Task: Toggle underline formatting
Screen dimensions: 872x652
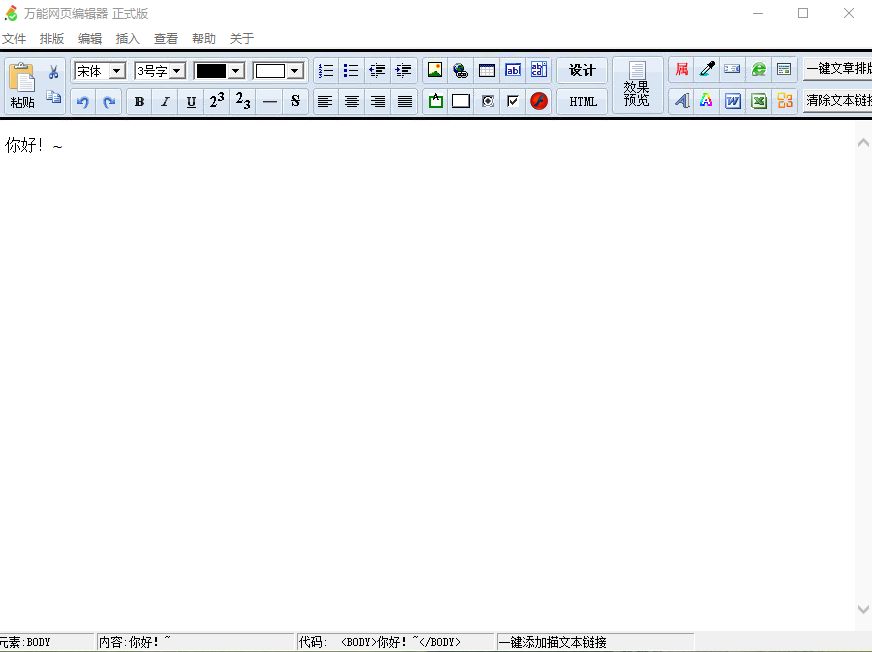Action: tap(191, 101)
